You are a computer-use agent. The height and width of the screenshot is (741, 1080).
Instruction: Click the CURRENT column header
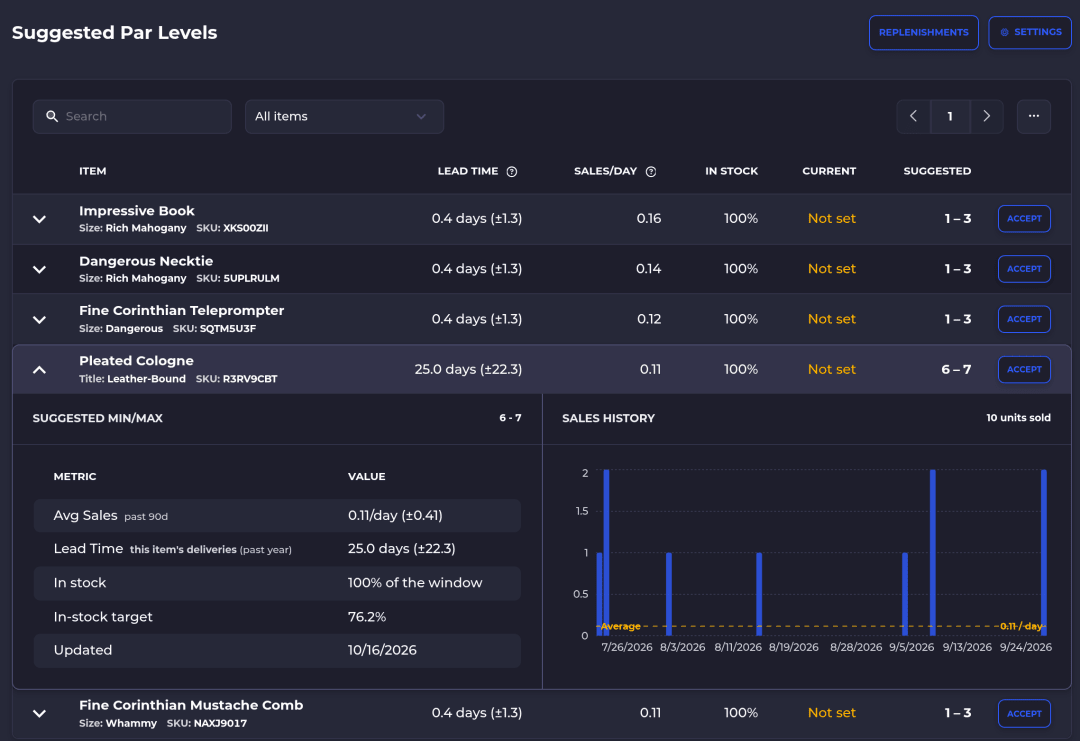tap(829, 171)
